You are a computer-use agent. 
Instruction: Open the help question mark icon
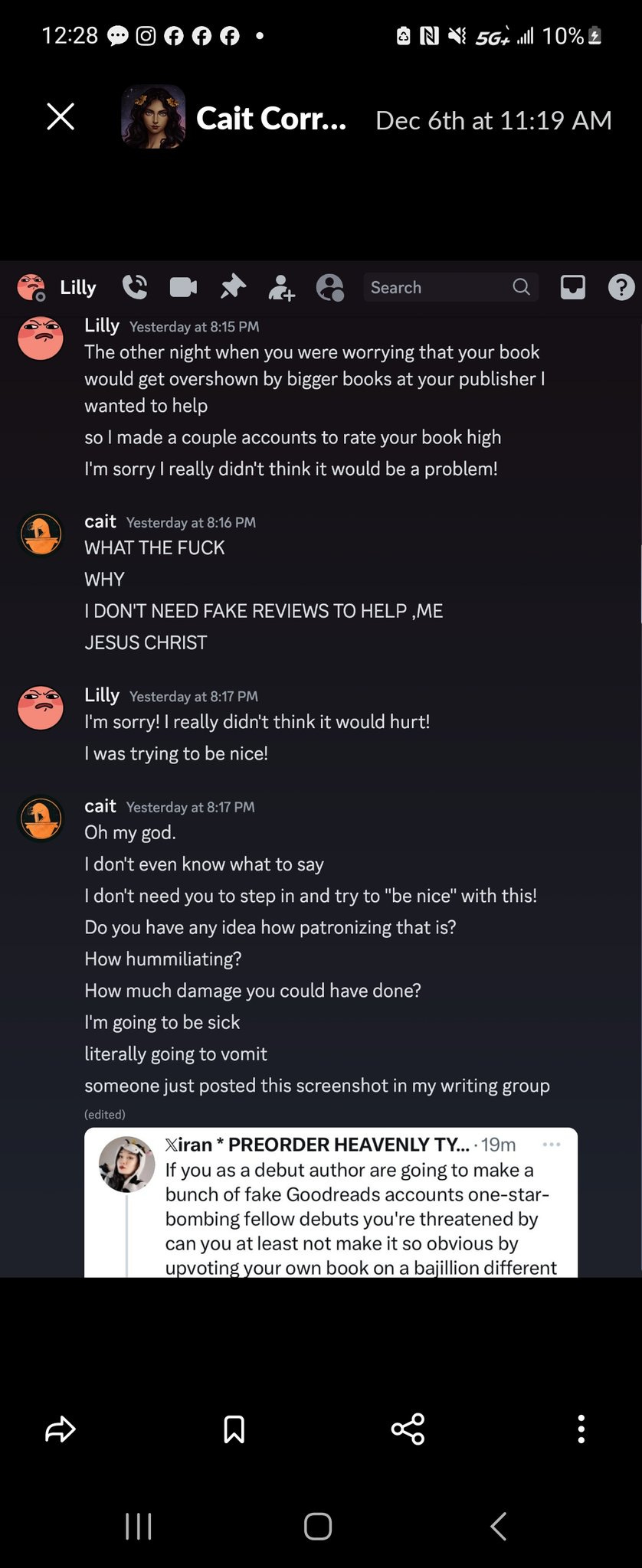pyautogui.click(x=621, y=287)
